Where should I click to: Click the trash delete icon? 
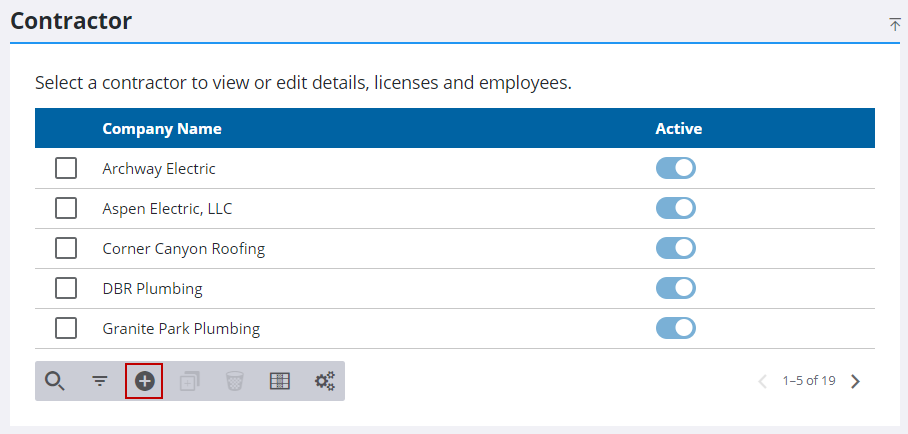[234, 381]
